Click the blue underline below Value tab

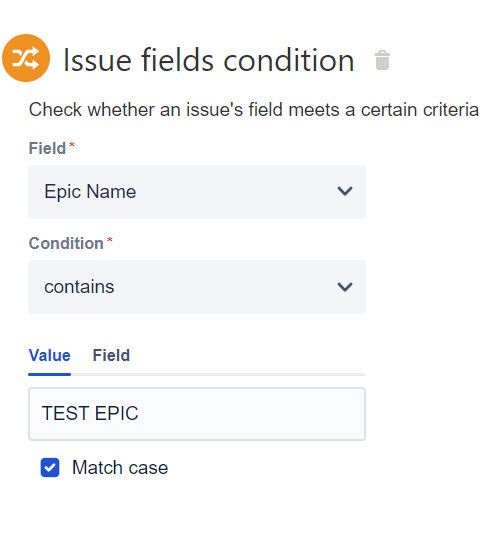tap(49, 374)
